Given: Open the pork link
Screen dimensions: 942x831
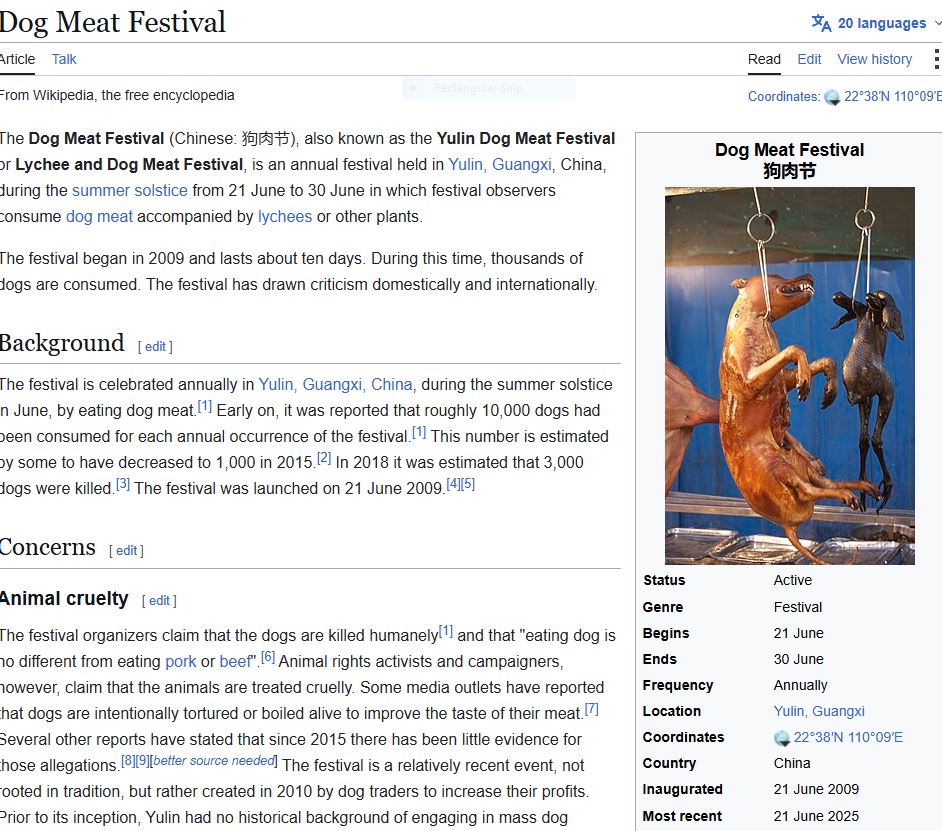Looking at the screenshot, I should (x=181, y=661).
